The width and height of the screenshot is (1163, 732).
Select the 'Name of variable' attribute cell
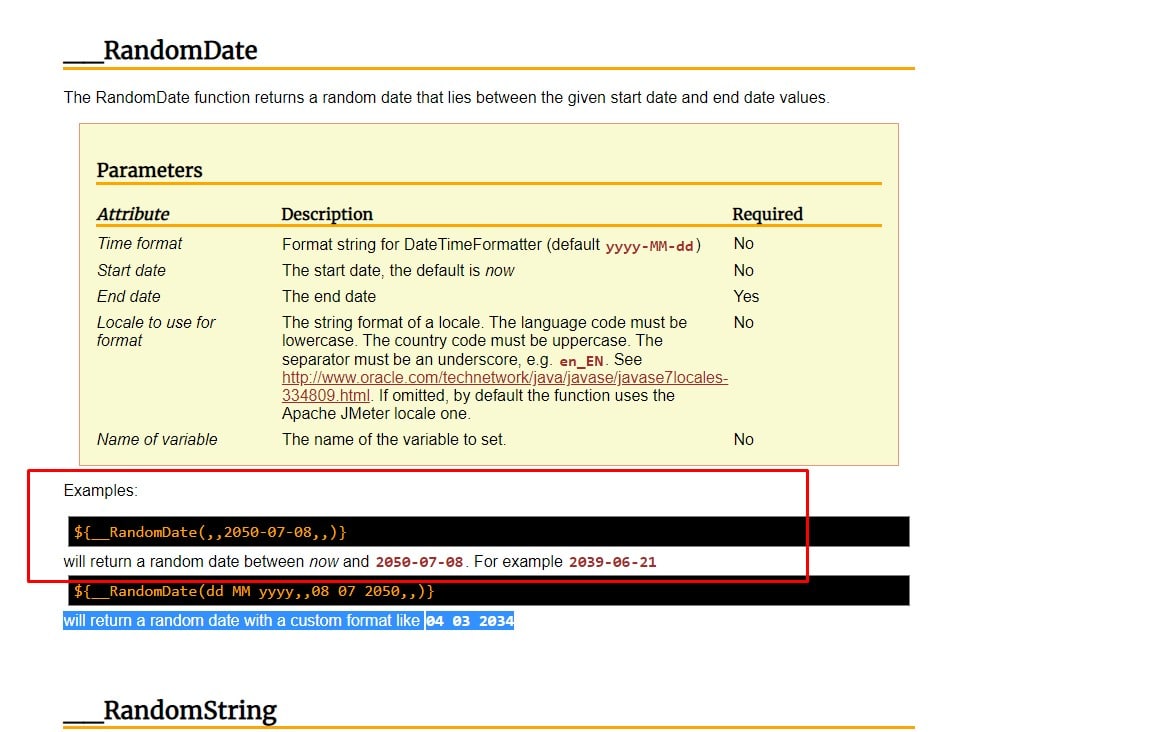point(157,440)
